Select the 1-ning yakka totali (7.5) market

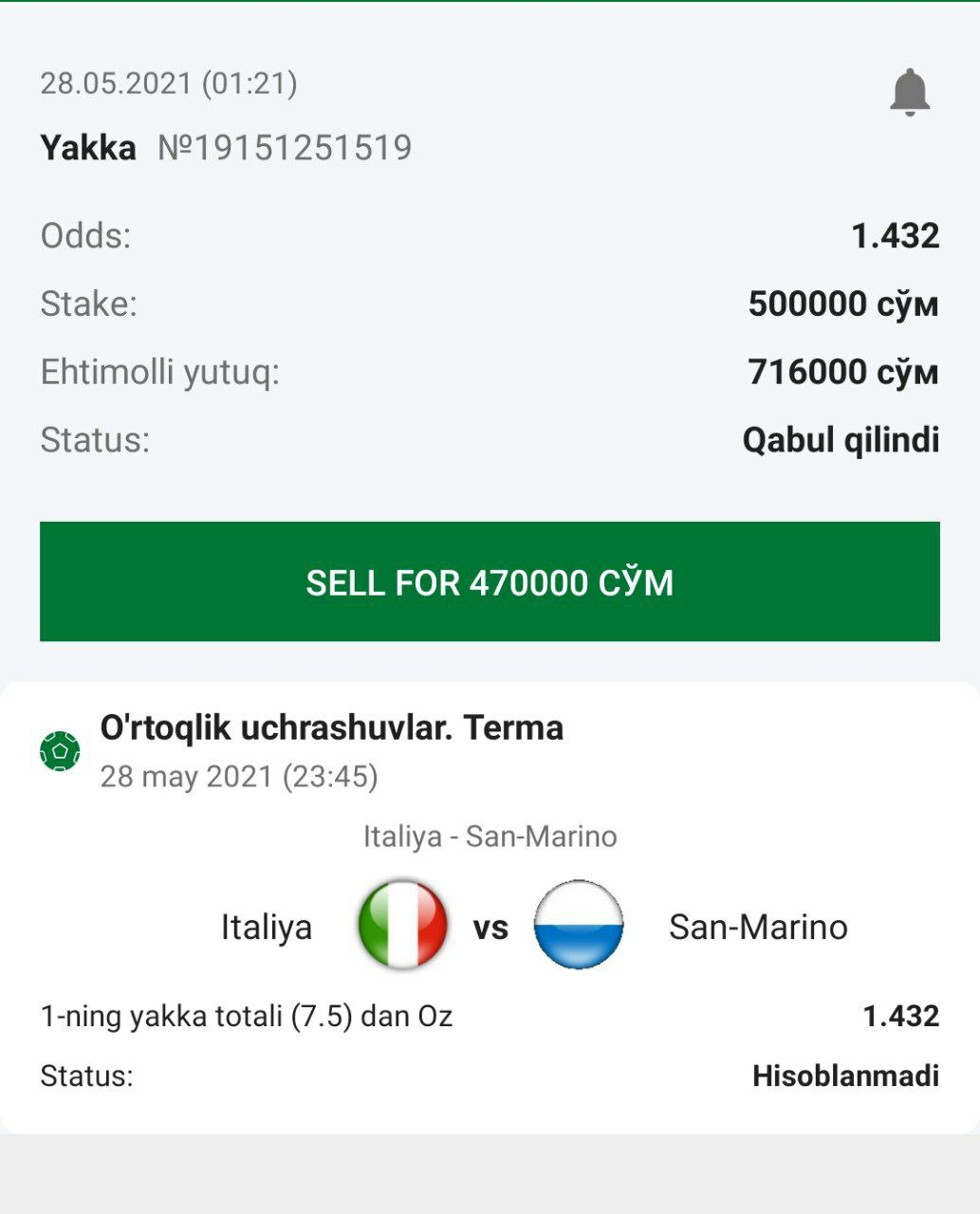(247, 1016)
